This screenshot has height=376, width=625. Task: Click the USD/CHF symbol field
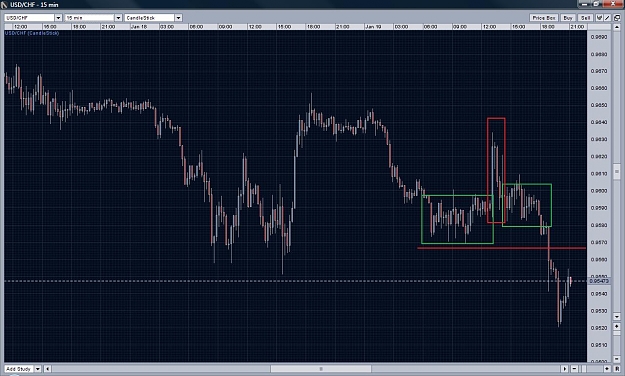pos(29,18)
